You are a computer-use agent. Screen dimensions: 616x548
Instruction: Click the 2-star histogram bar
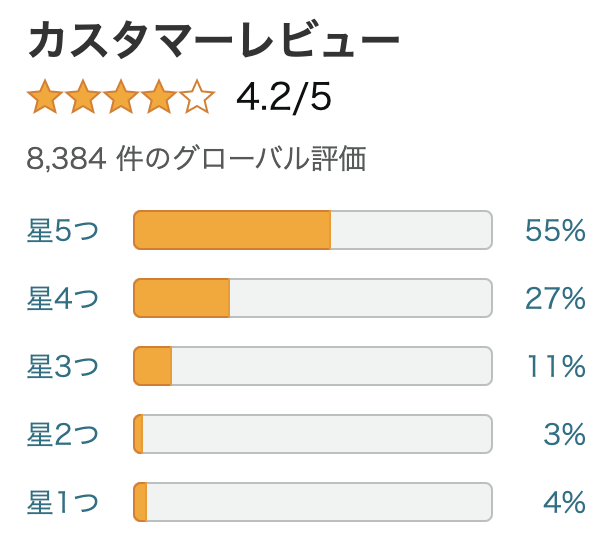coord(313,434)
